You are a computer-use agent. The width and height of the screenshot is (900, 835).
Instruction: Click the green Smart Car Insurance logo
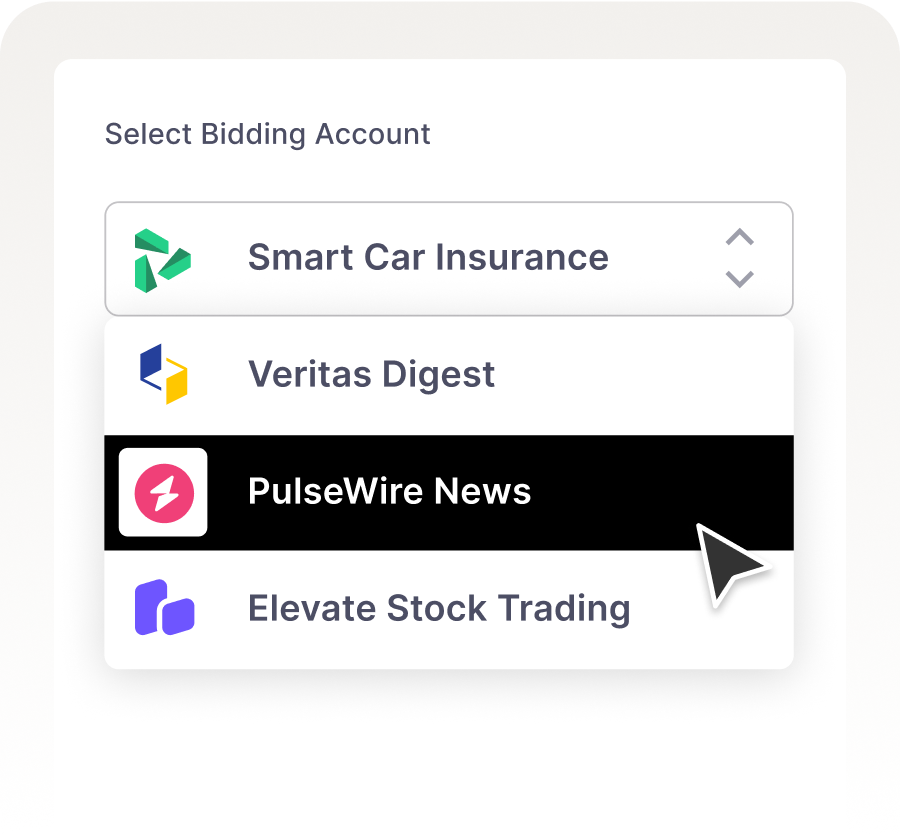162,259
